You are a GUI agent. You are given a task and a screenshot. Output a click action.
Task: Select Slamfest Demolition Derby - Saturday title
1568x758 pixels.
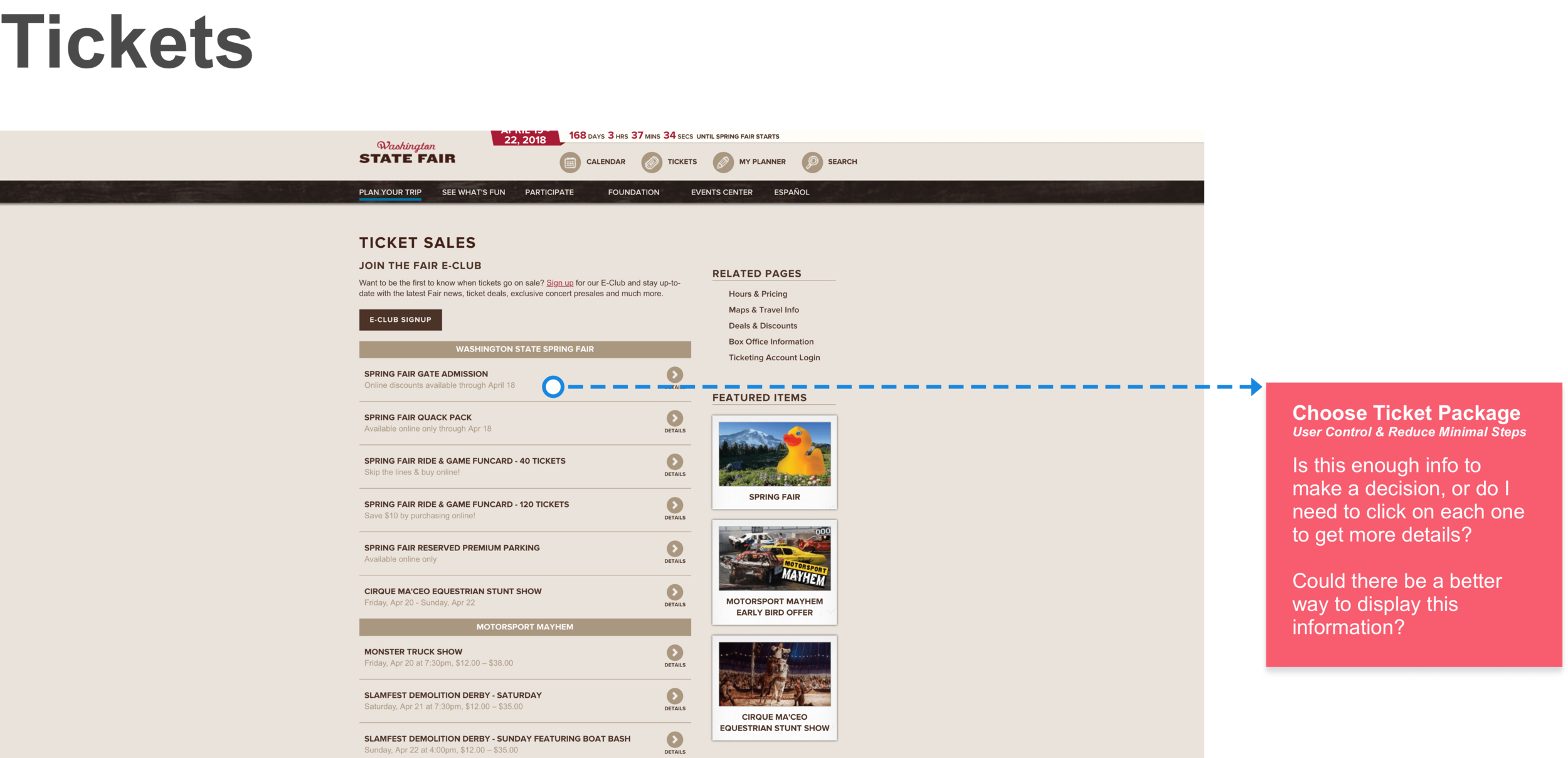click(x=453, y=695)
